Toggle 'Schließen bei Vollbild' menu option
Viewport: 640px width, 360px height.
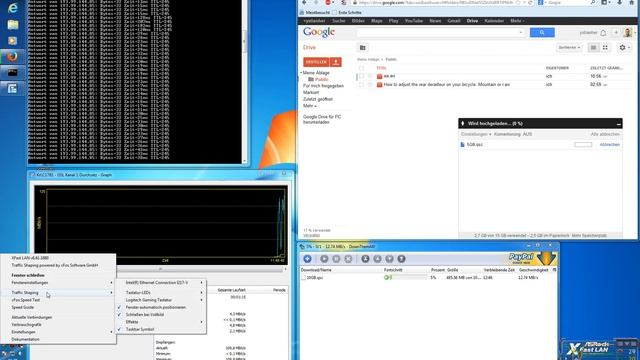[145, 315]
